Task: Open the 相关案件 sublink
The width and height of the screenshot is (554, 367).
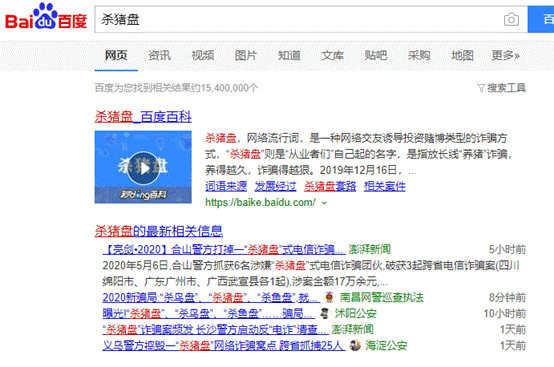Action: coord(385,186)
